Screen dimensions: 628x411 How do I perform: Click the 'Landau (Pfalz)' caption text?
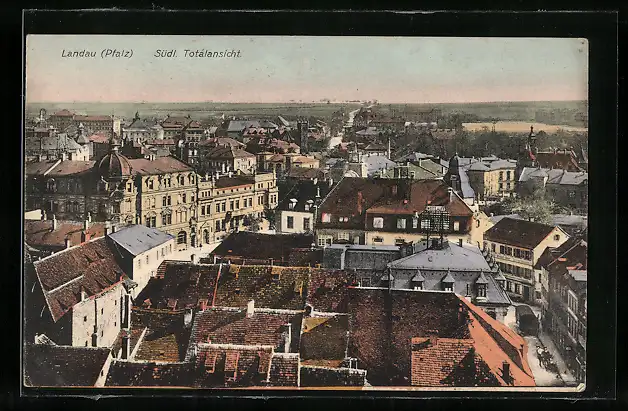click(x=97, y=54)
